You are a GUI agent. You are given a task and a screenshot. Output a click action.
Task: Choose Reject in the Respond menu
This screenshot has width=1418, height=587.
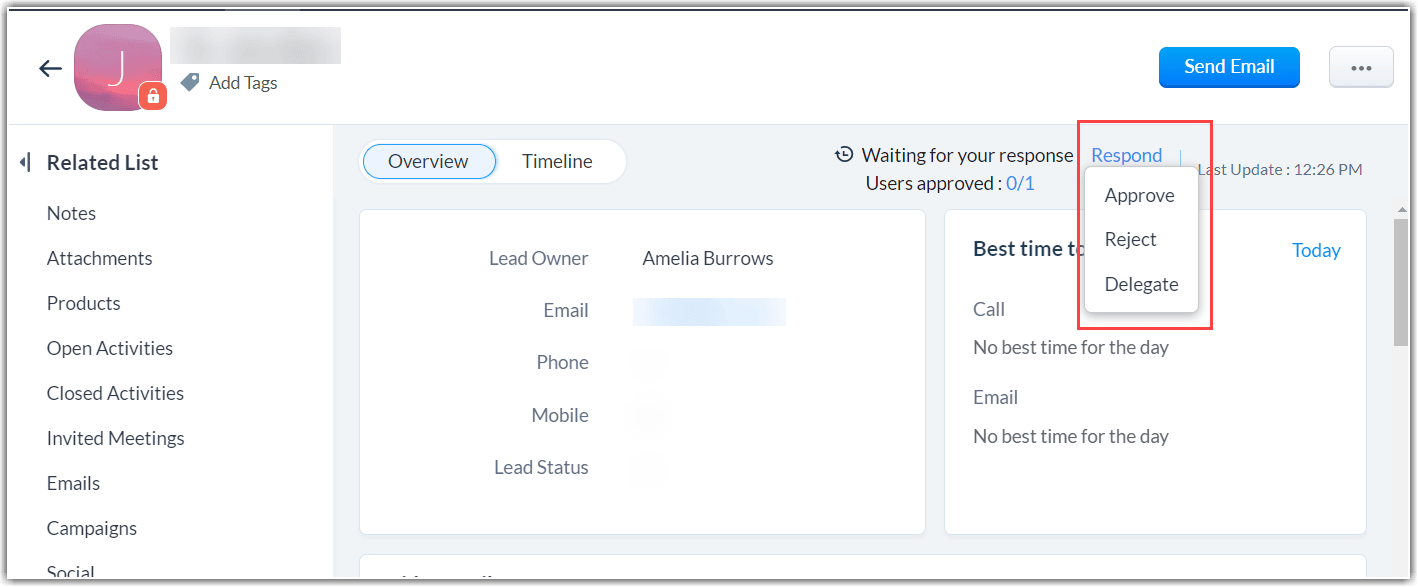pyautogui.click(x=1130, y=239)
